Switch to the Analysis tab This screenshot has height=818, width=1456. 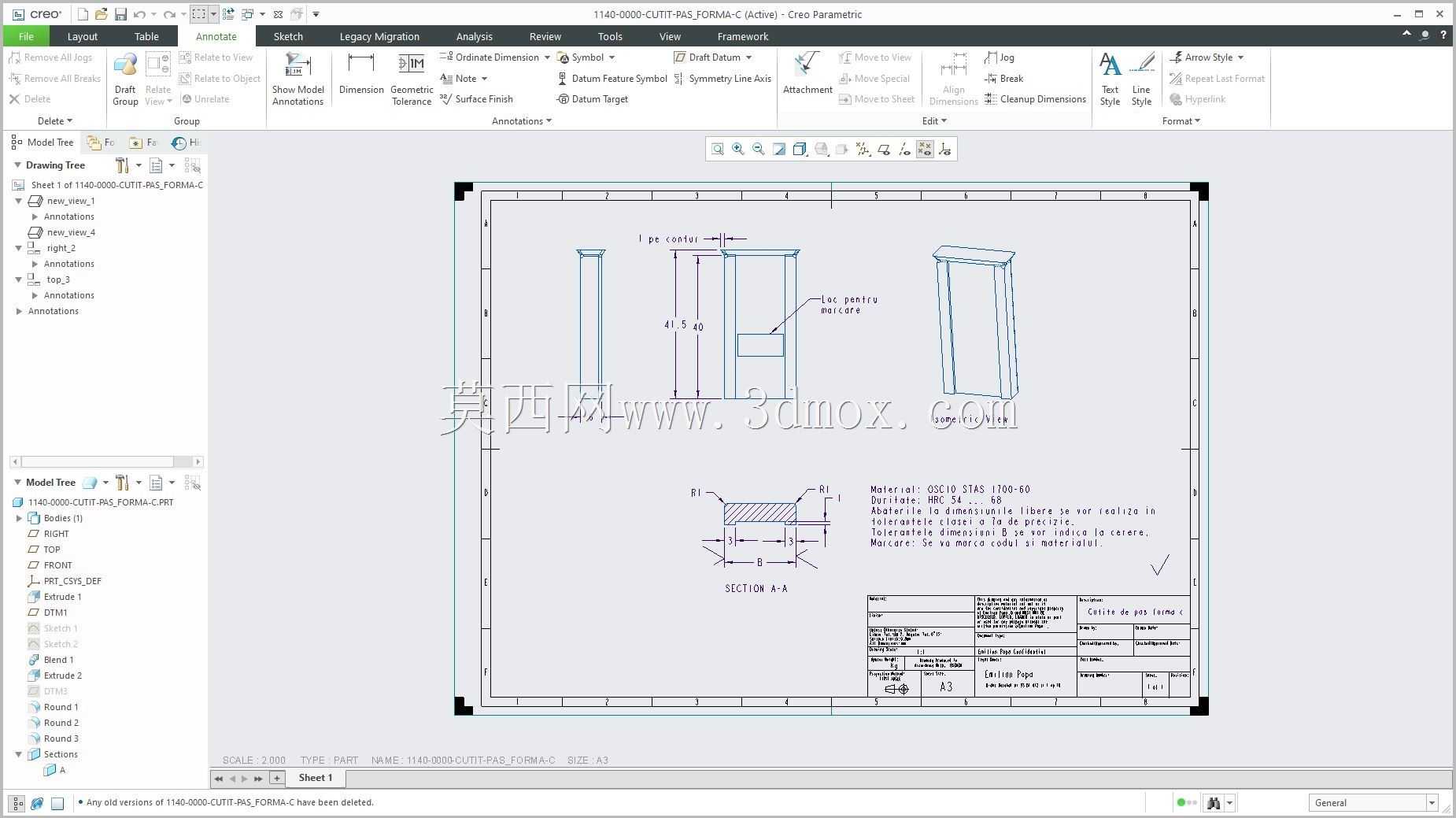point(474,36)
